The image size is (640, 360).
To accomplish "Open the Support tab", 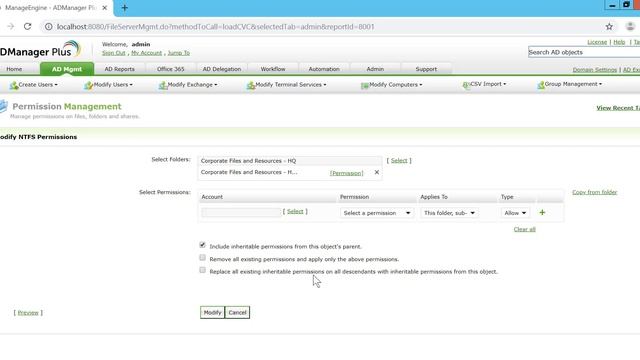I will point(426,69).
